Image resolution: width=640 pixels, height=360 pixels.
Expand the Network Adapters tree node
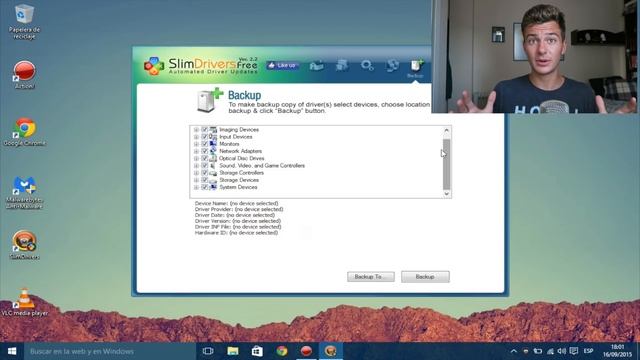tap(196, 151)
